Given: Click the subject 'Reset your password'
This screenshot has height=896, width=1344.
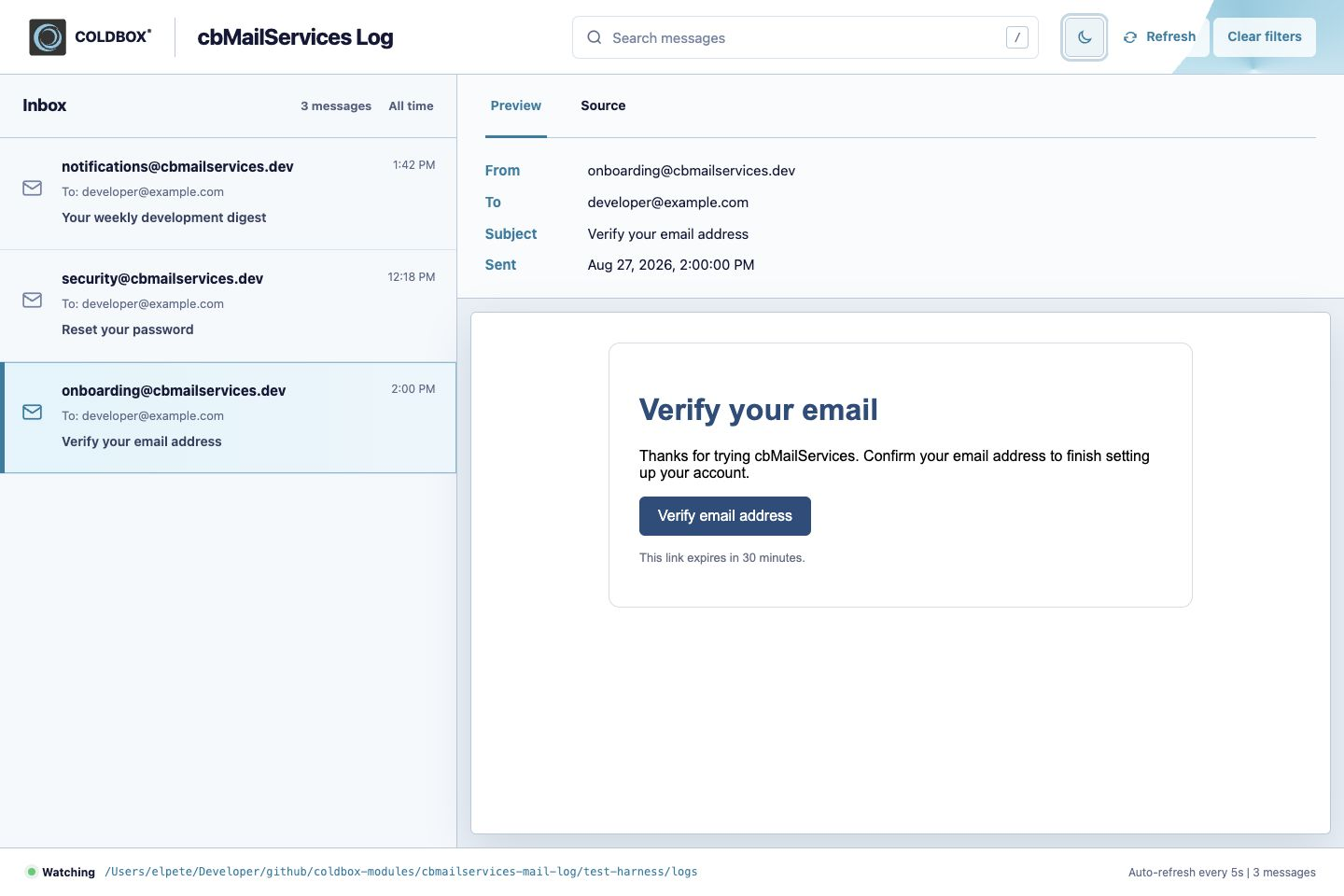Looking at the screenshot, I should [x=128, y=329].
